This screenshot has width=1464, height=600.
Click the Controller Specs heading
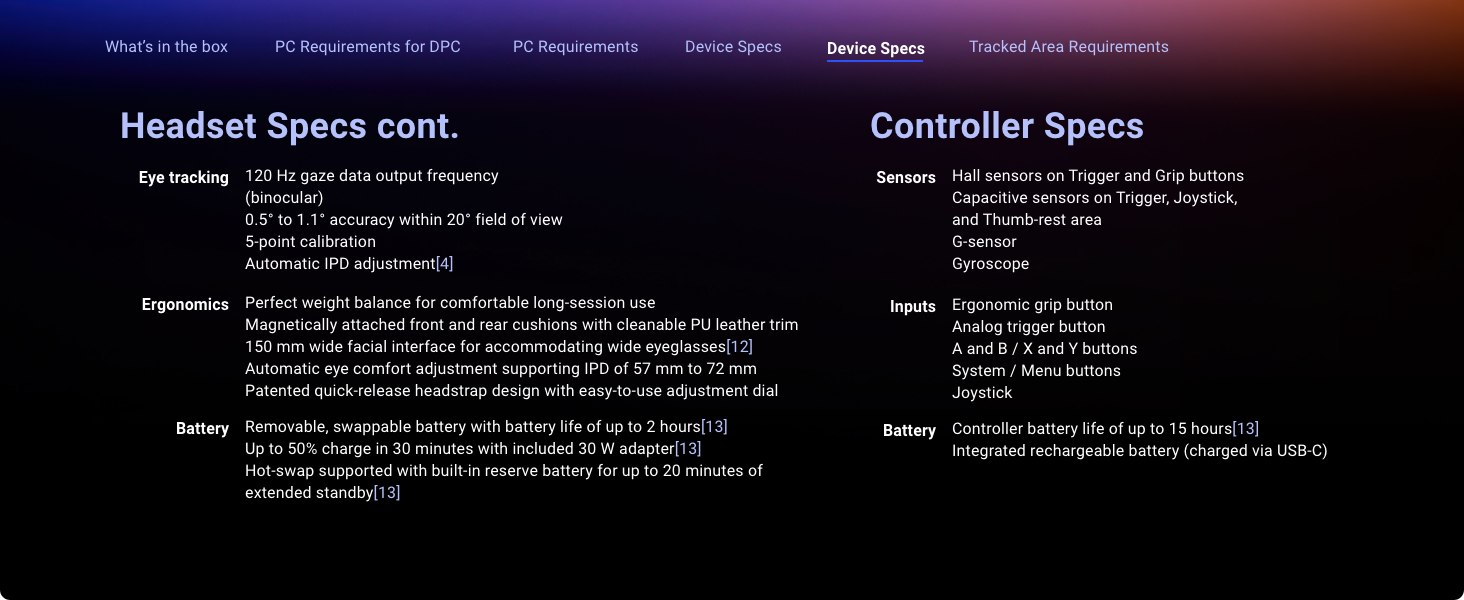point(1006,127)
